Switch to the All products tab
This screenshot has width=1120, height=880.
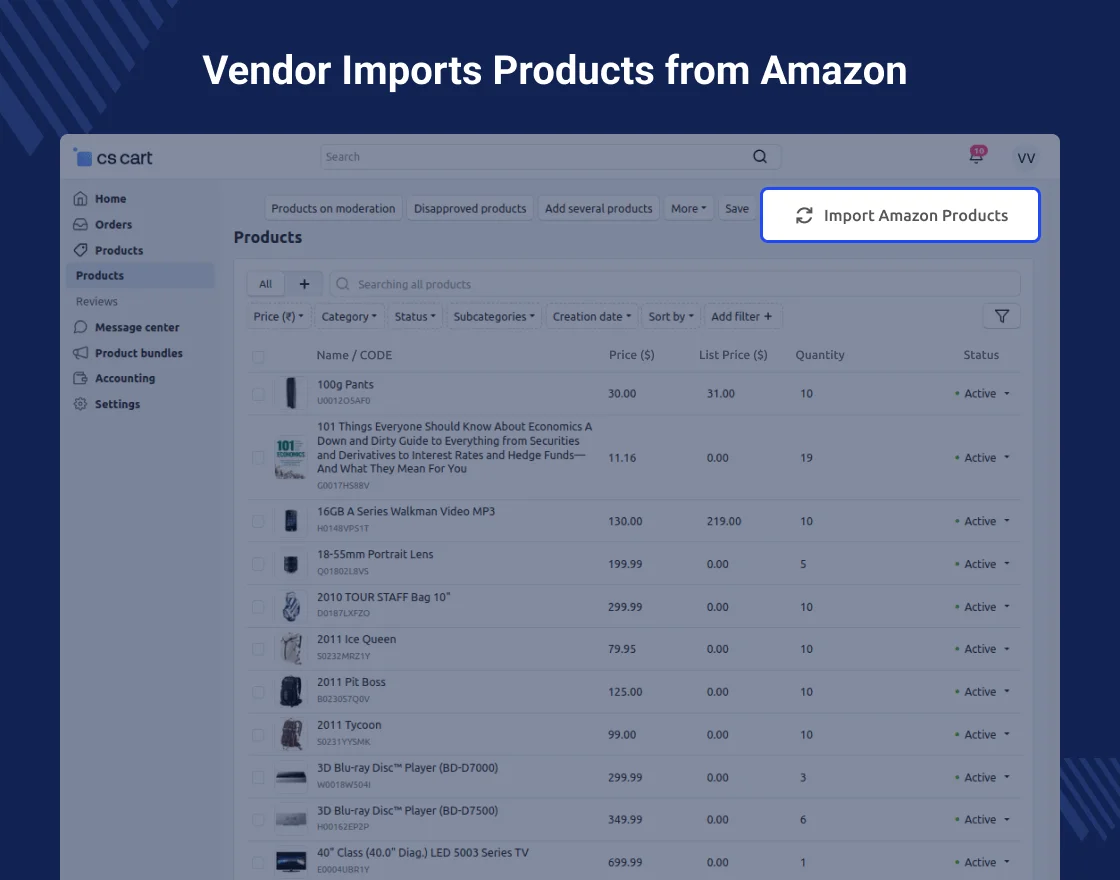[x=266, y=284]
